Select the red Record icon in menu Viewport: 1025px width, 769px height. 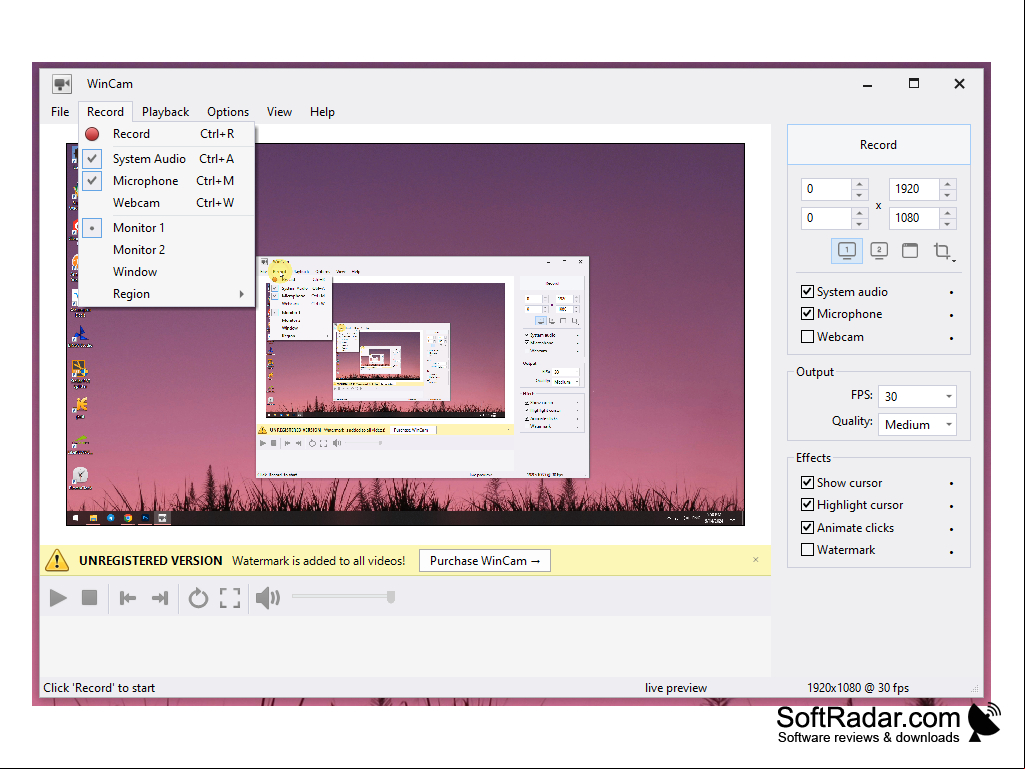(x=92, y=134)
